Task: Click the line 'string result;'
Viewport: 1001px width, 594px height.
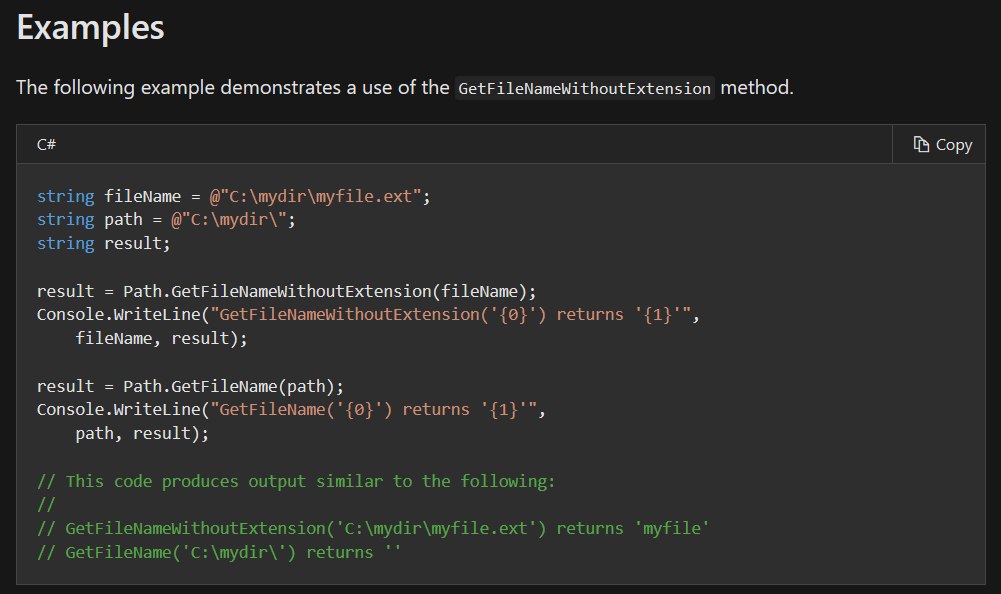Action: click(x=103, y=243)
